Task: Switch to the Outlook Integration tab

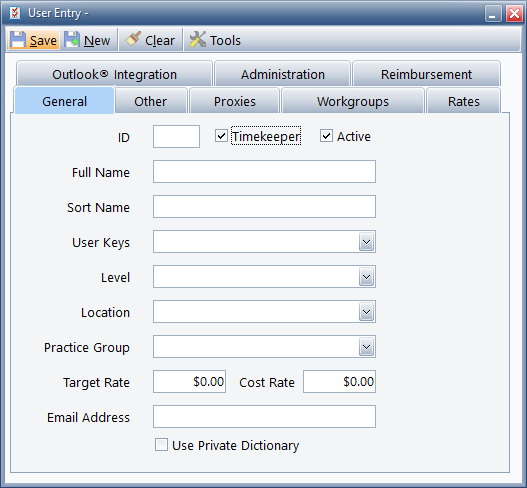Action: coord(114,74)
